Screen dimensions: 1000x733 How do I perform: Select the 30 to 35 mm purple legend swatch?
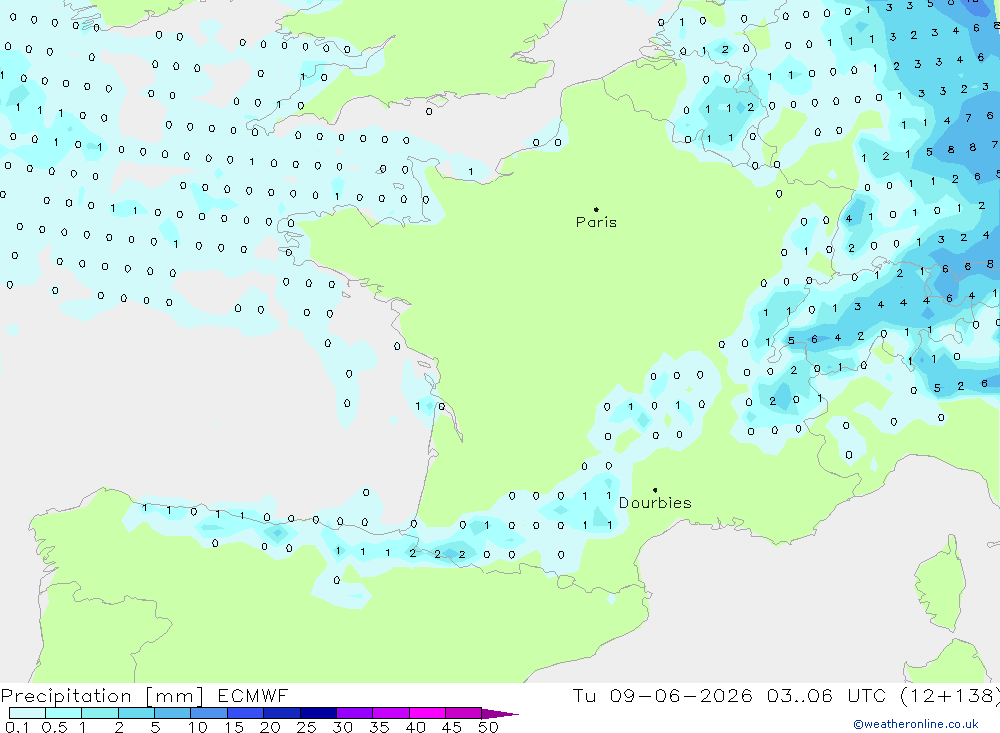tap(355, 713)
